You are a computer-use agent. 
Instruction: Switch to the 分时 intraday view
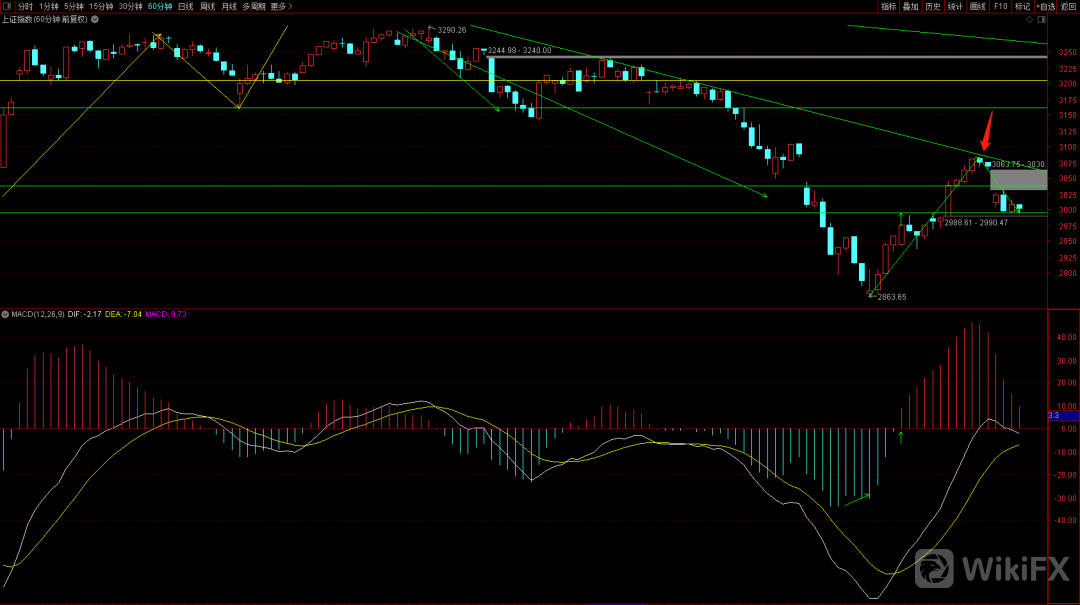pos(26,6)
